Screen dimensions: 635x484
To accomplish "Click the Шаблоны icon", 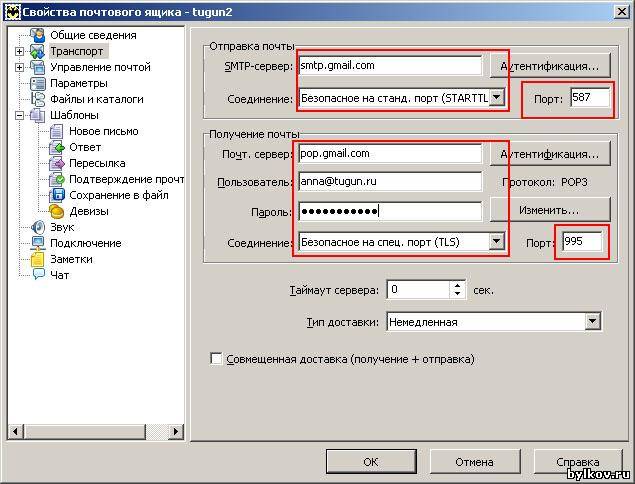I will (38, 115).
